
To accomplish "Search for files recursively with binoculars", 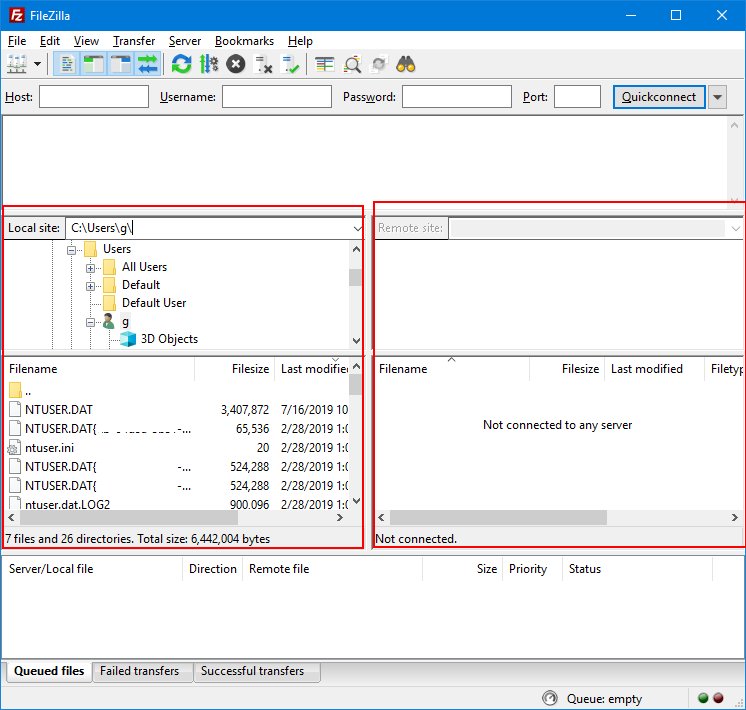I will point(406,64).
